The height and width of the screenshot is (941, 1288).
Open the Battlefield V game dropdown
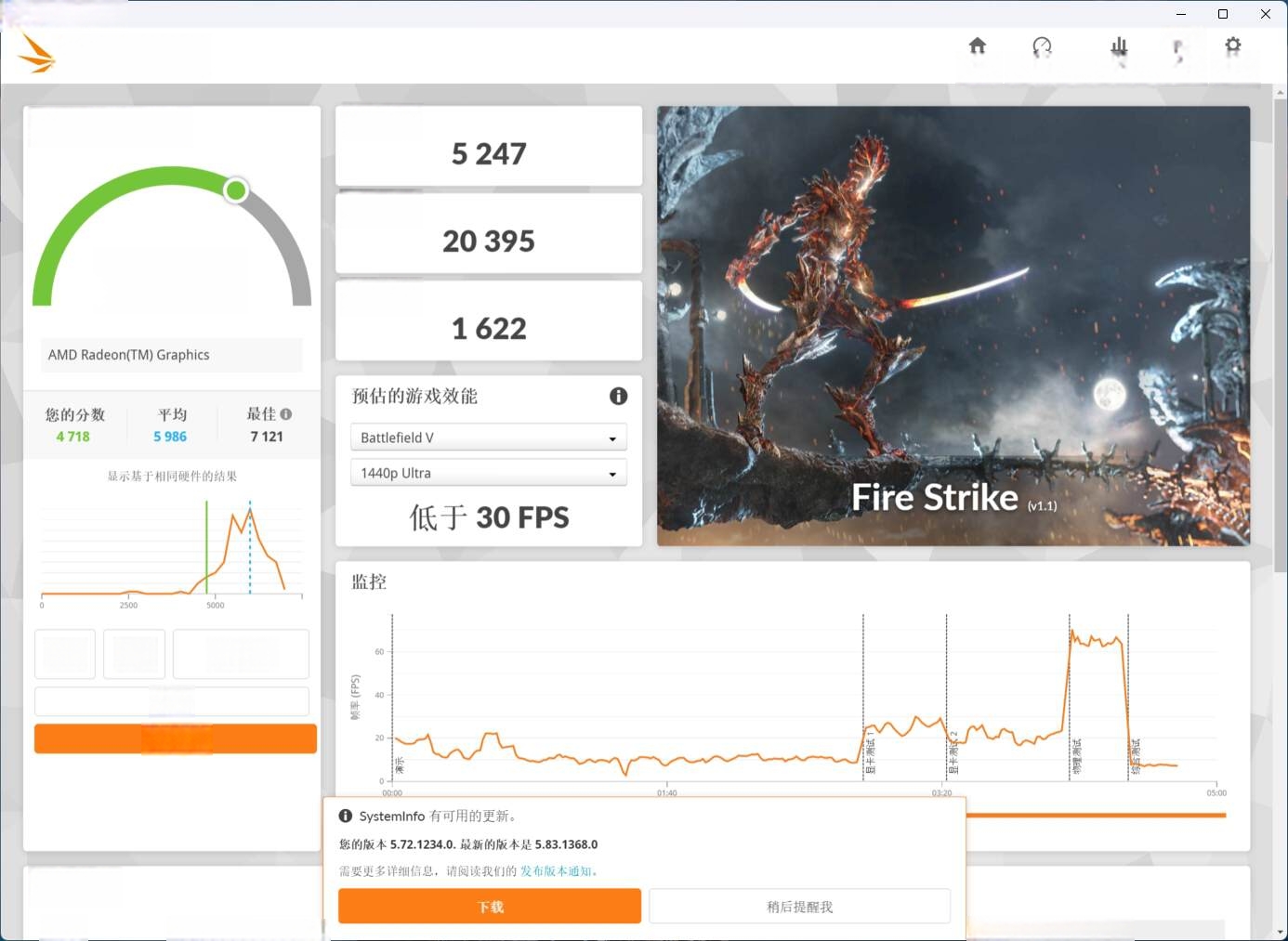[x=489, y=438]
